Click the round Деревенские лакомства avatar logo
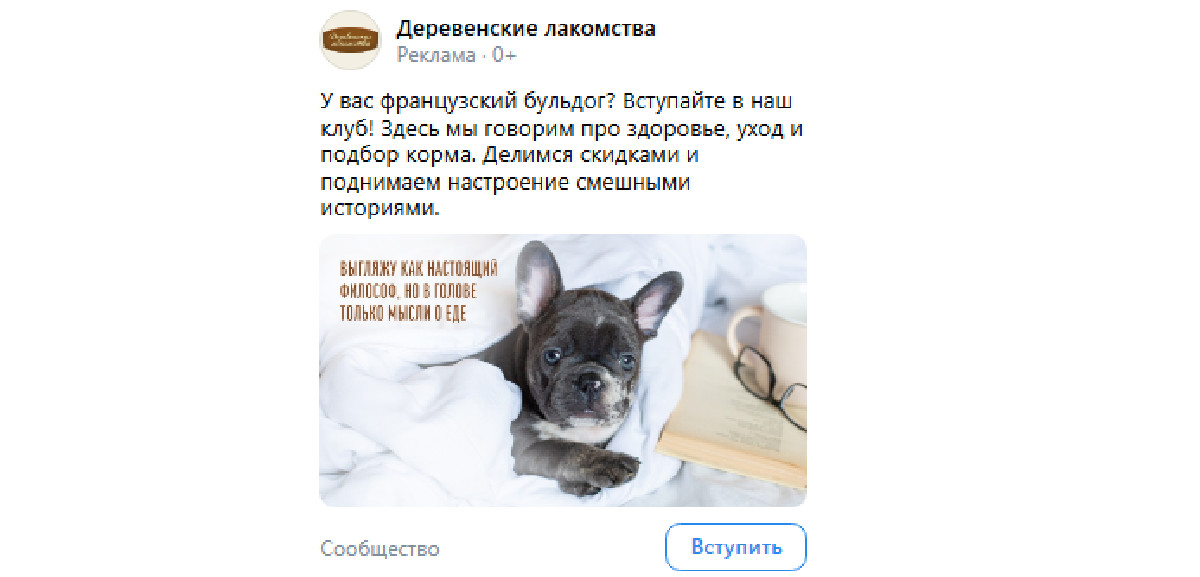 tap(350, 40)
